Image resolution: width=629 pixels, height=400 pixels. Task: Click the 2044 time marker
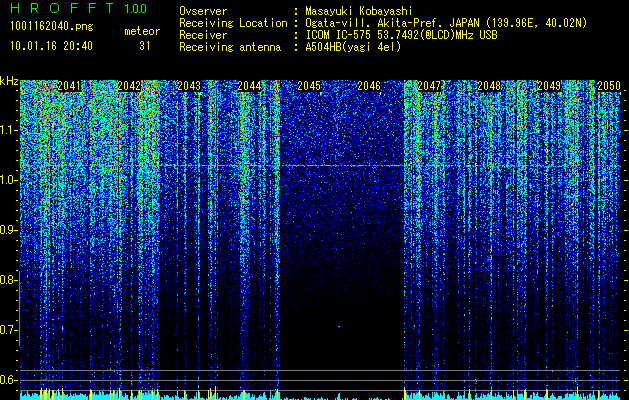click(249, 86)
